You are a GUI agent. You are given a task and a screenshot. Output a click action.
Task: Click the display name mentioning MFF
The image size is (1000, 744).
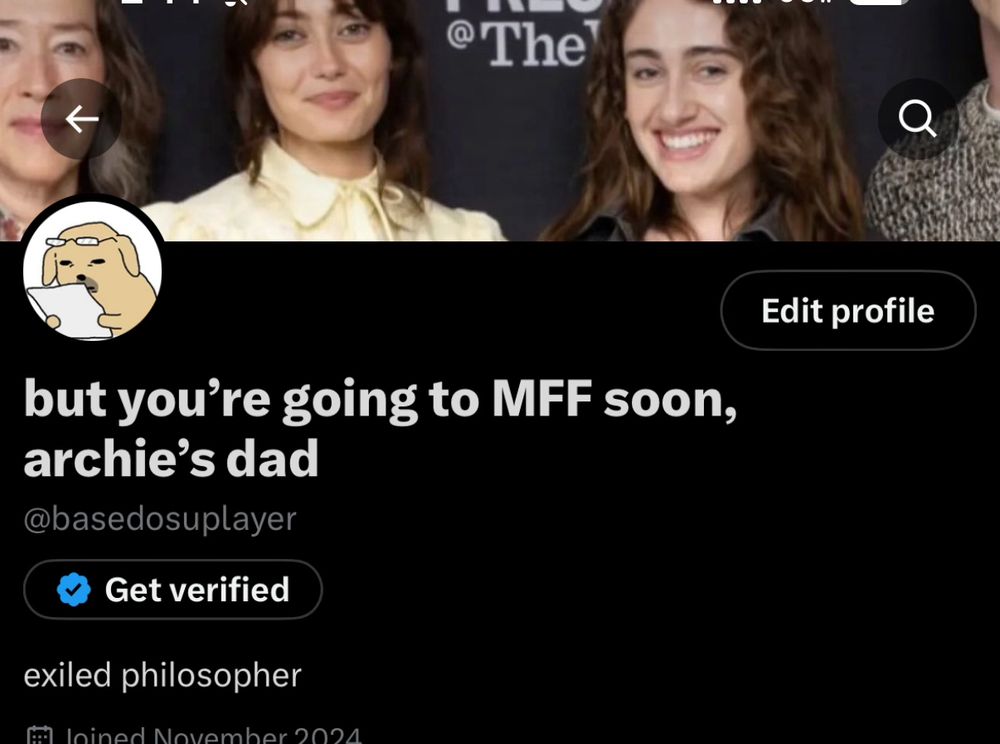pos(380,399)
